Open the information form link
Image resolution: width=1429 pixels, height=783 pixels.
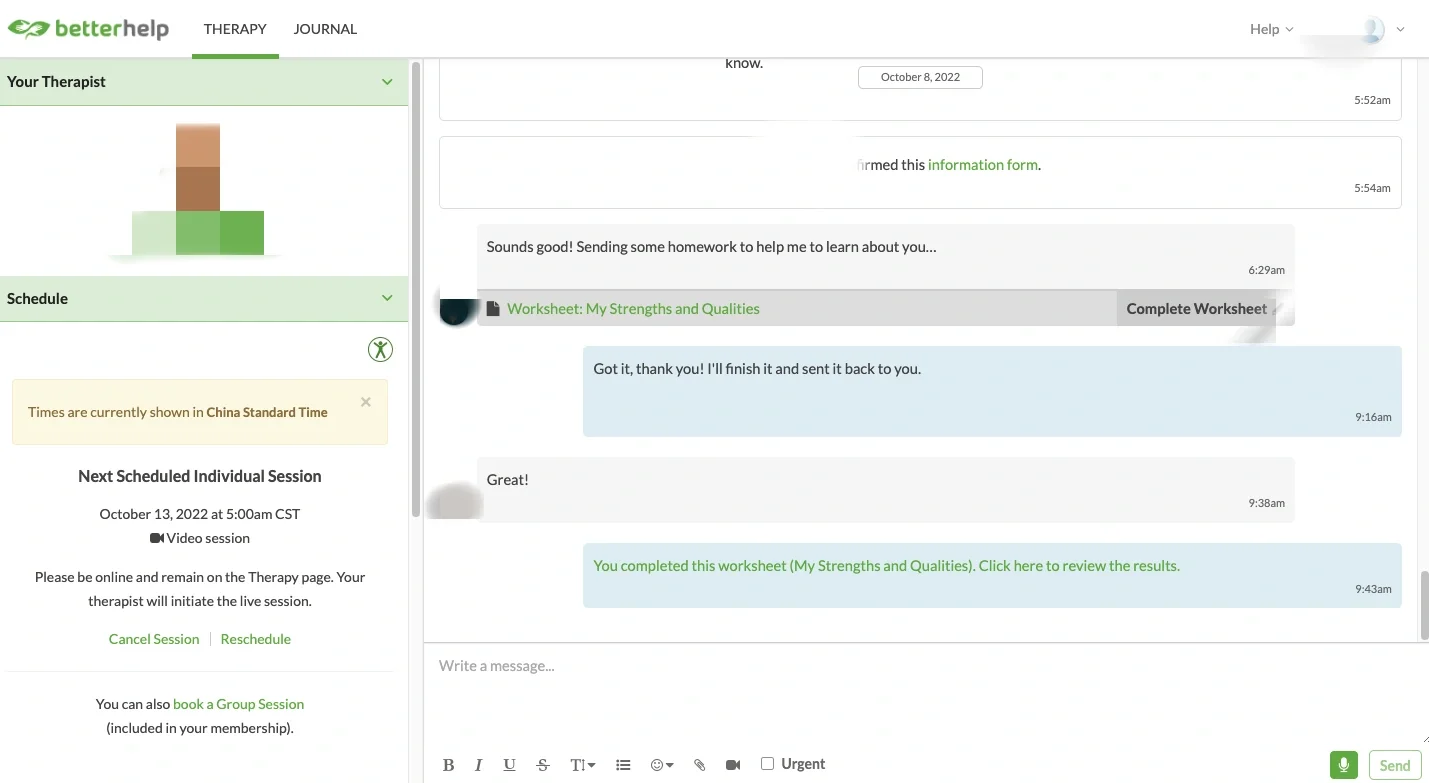[x=983, y=165]
